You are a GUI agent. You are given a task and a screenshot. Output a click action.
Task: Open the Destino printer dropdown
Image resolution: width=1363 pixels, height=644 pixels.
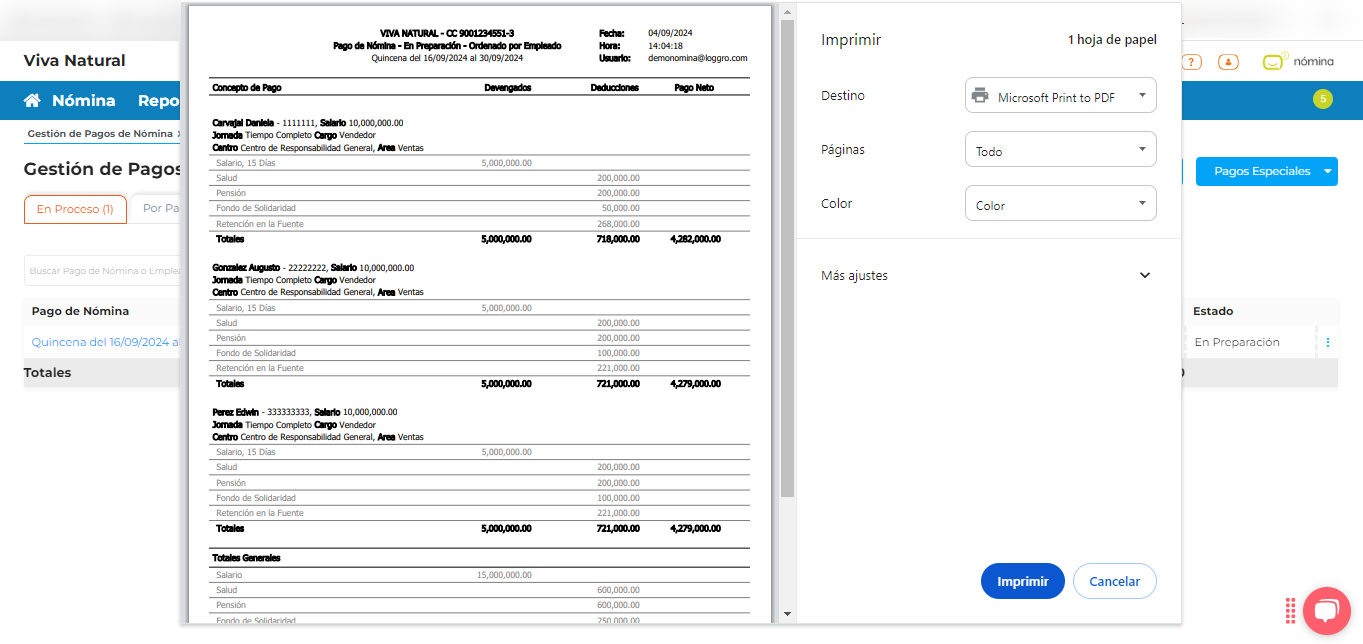click(1060, 96)
